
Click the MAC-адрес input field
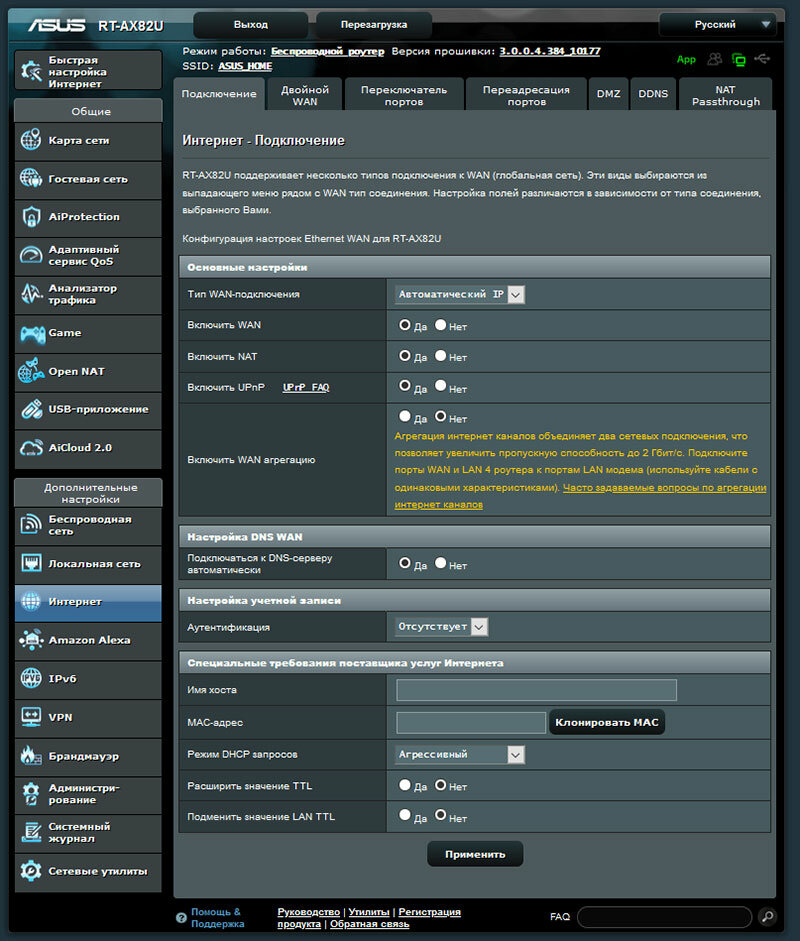pyautogui.click(x=471, y=723)
